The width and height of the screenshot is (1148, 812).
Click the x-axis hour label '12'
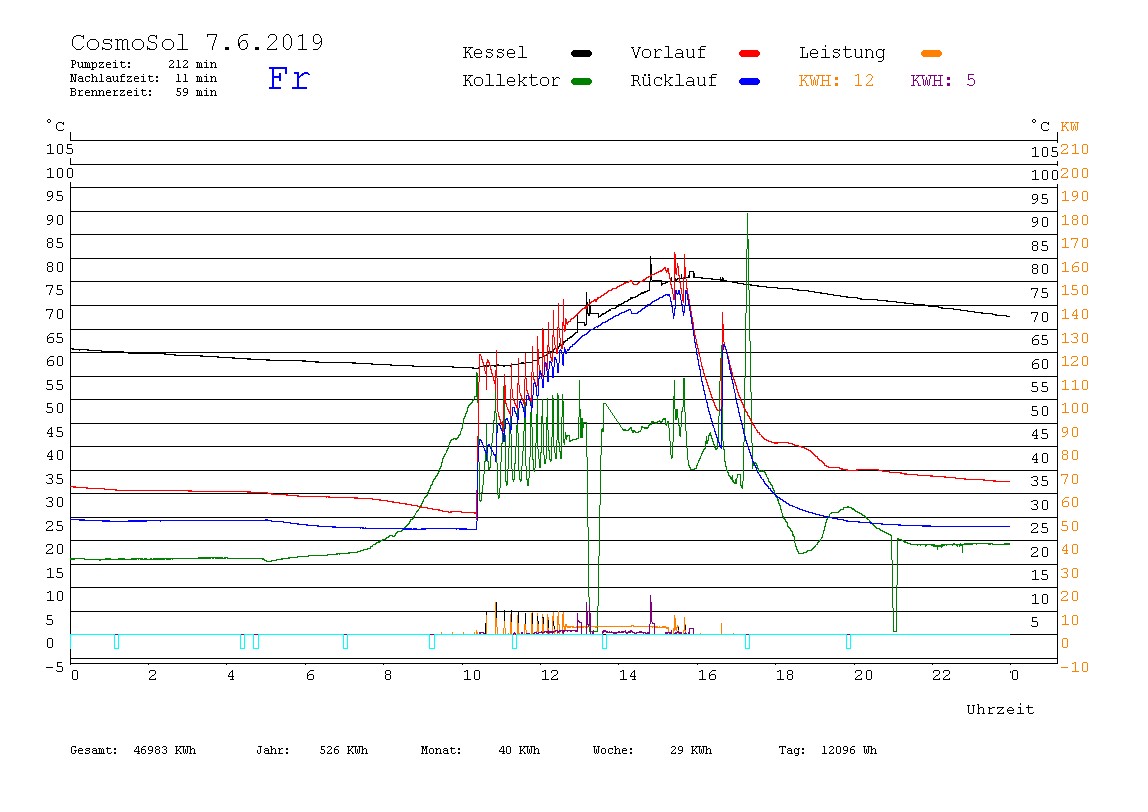[550, 675]
